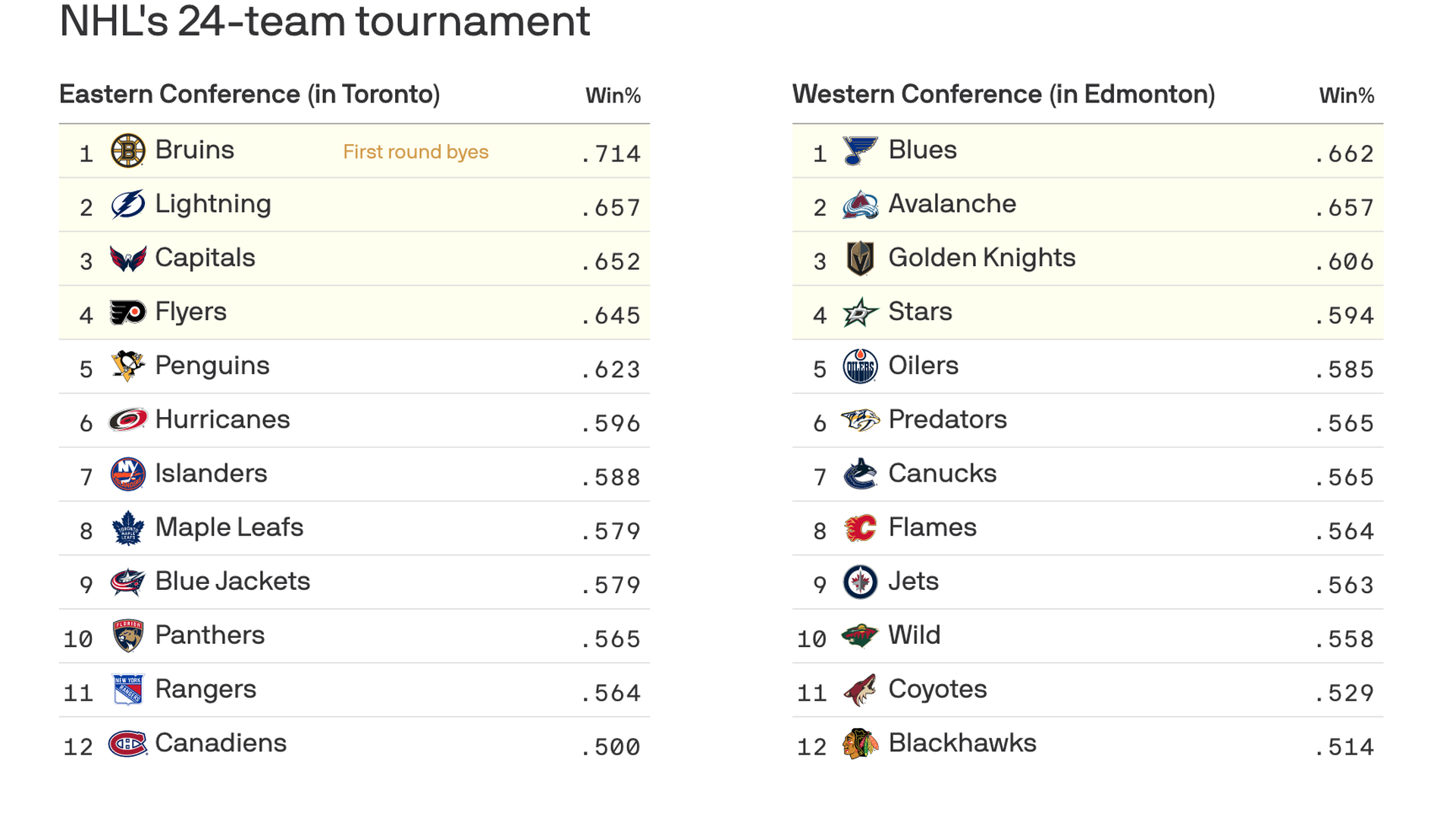The image size is (1456, 819).
Task: Click the Western Conference (in Edmonton) heading
Action: coord(1004,95)
